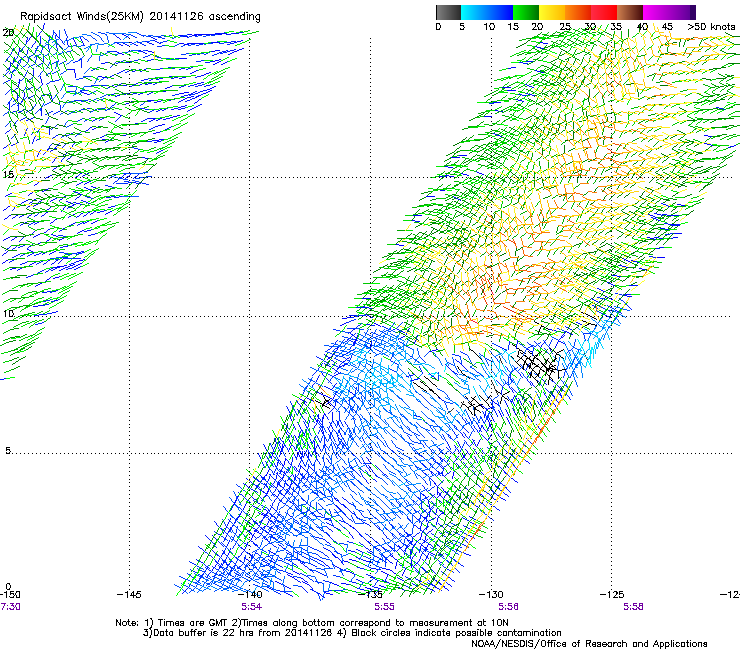Viewport: 740px width, 650px height.
Task: Click the purple time label '5:55'
Action: 385,607
